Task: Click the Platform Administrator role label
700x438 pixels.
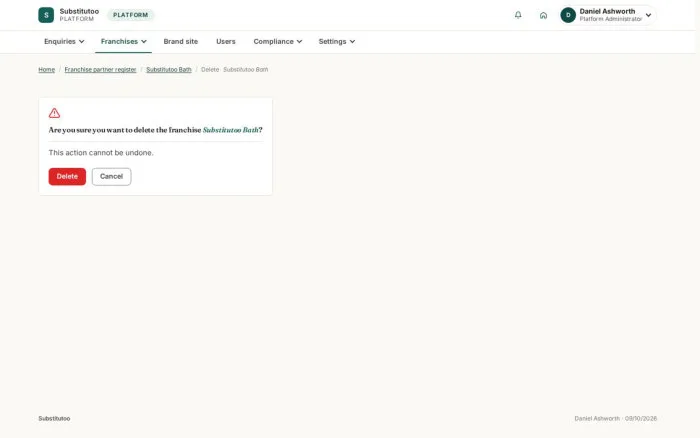Action: 611,19
